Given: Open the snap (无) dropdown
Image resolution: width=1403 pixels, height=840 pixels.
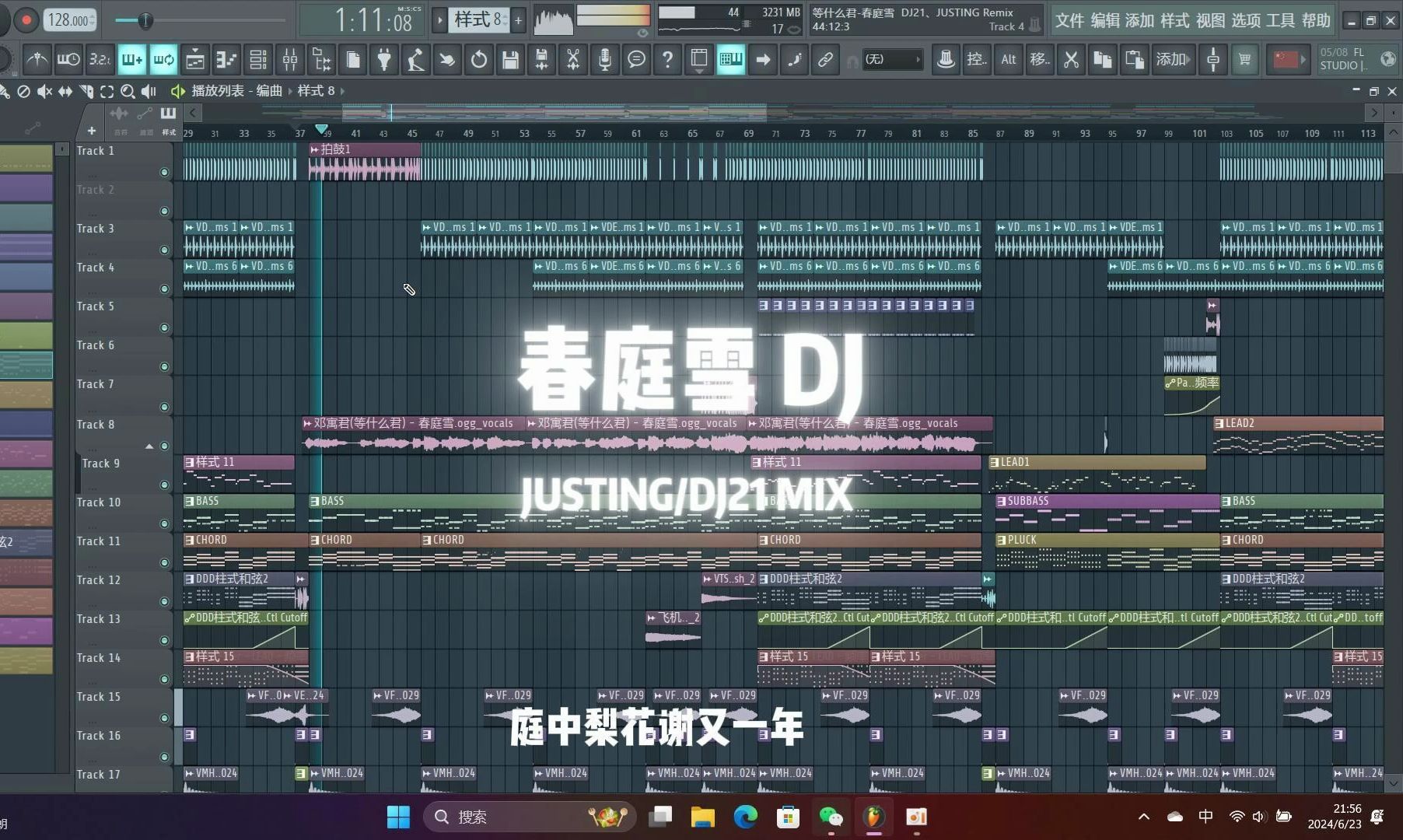Looking at the screenshot, I should click(892, 59).
